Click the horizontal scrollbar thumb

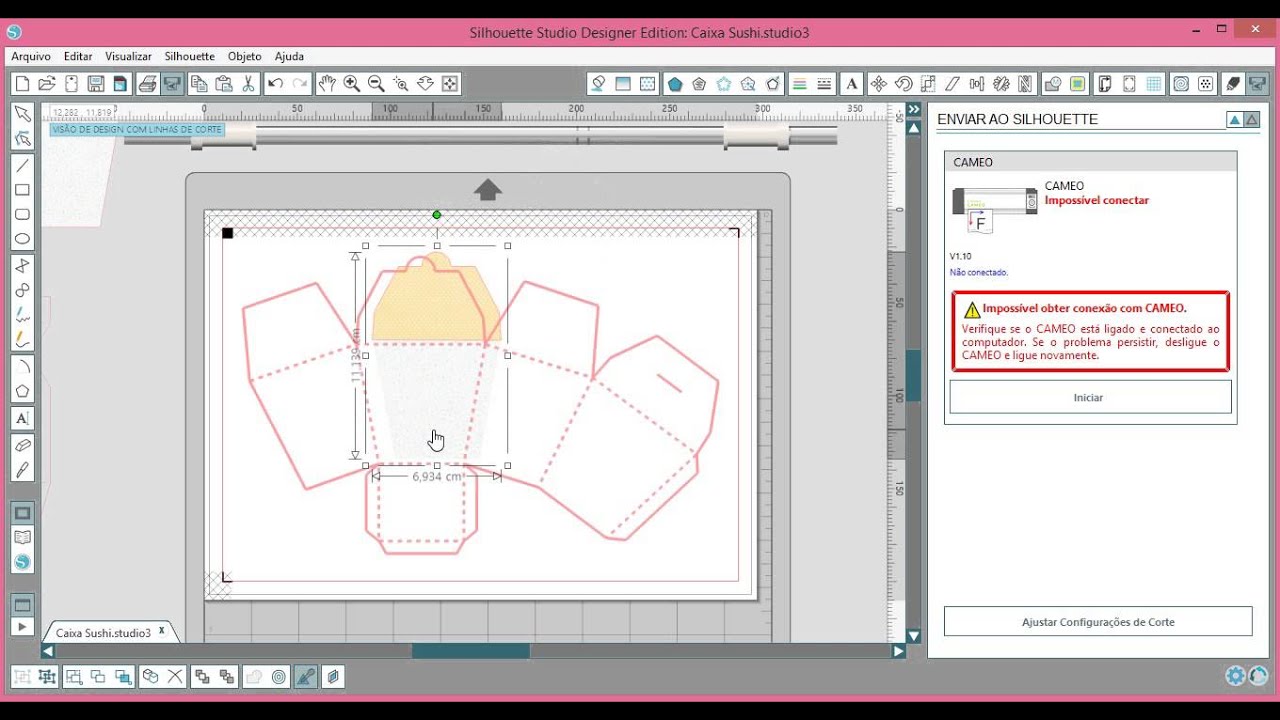pyautogui.click(x=471, y=651)
